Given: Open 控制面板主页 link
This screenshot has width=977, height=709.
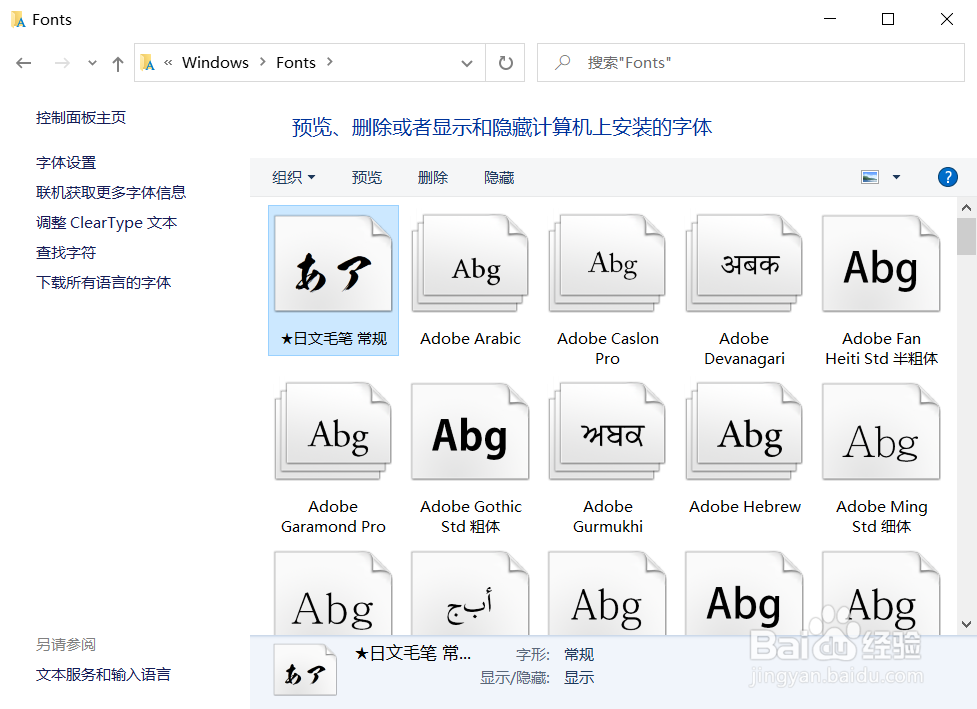Looking at the screenshot, I should pos(81,118).
